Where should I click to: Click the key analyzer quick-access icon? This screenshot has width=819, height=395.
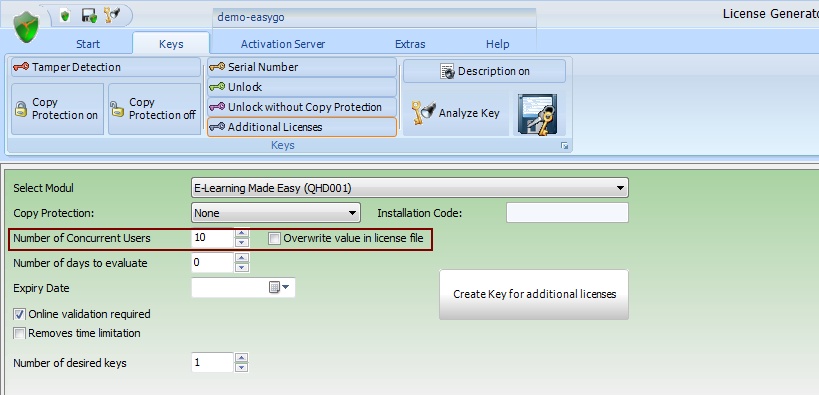coord(112,16)
